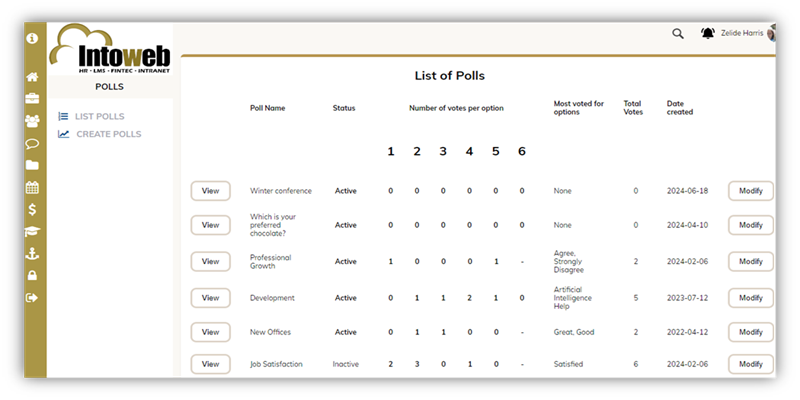Image resolution: width=800 pixels, height=400 pixels.
Task: Click the logout arrow icon in the sidebar
Action: tap(32, 297)
